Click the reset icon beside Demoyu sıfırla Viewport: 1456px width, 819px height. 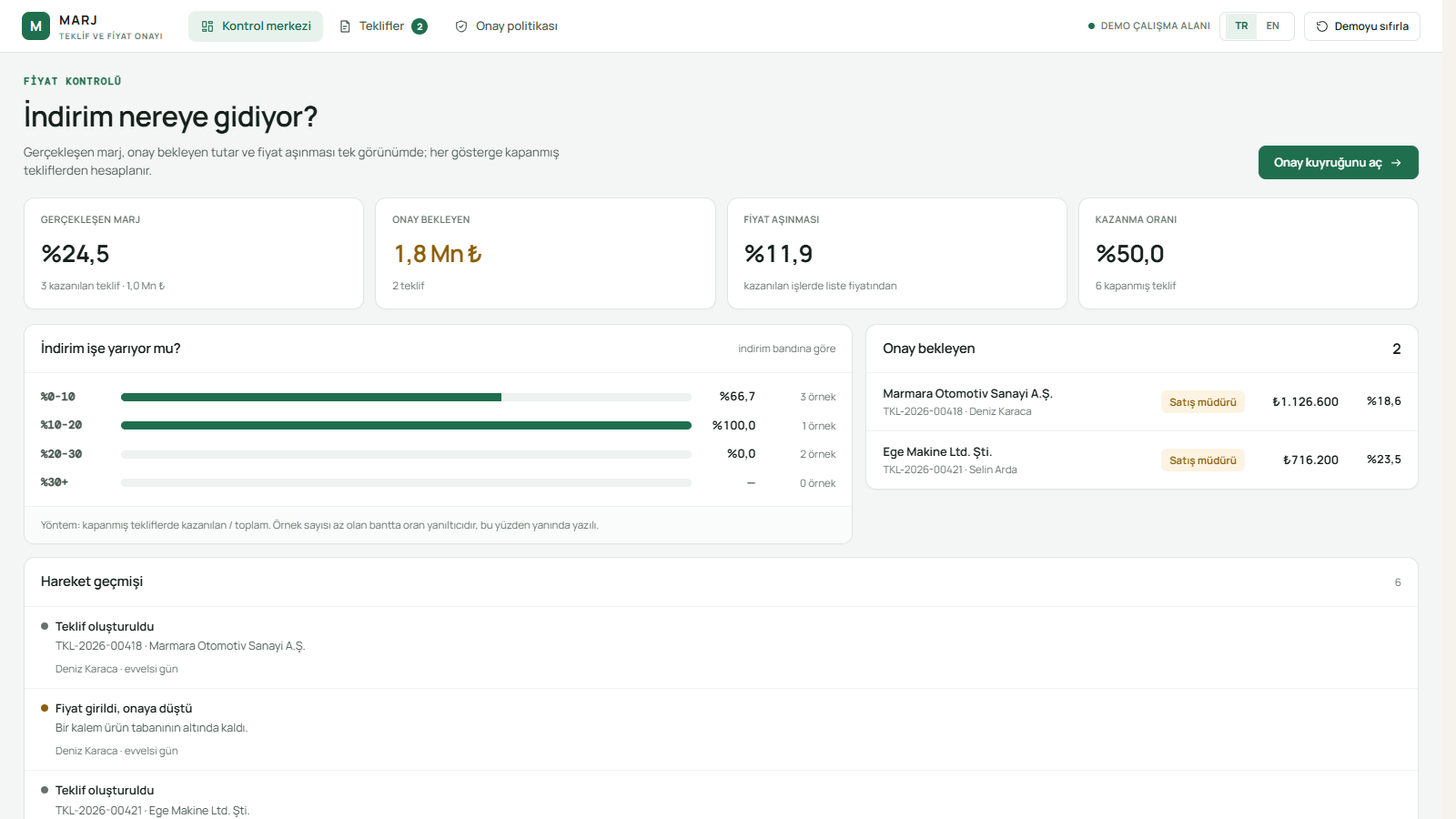tap(1322, 26)
